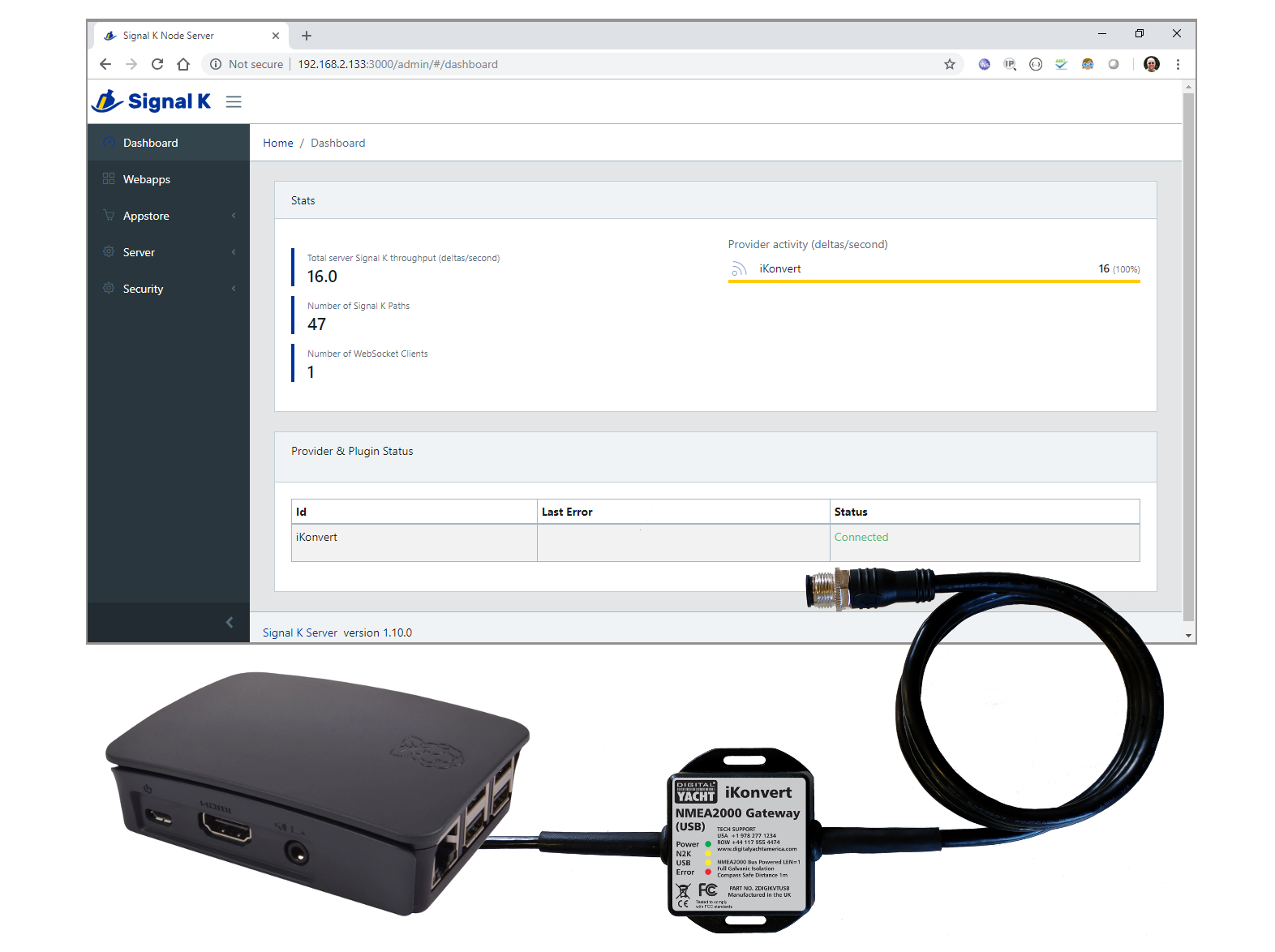
Task: Bookmark page with the star icon
Action: [950, 64]
